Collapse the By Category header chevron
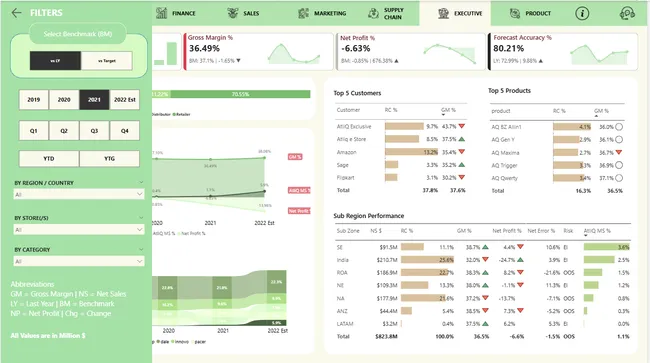This screenshot has height=363, width=650. coord(141,249)
